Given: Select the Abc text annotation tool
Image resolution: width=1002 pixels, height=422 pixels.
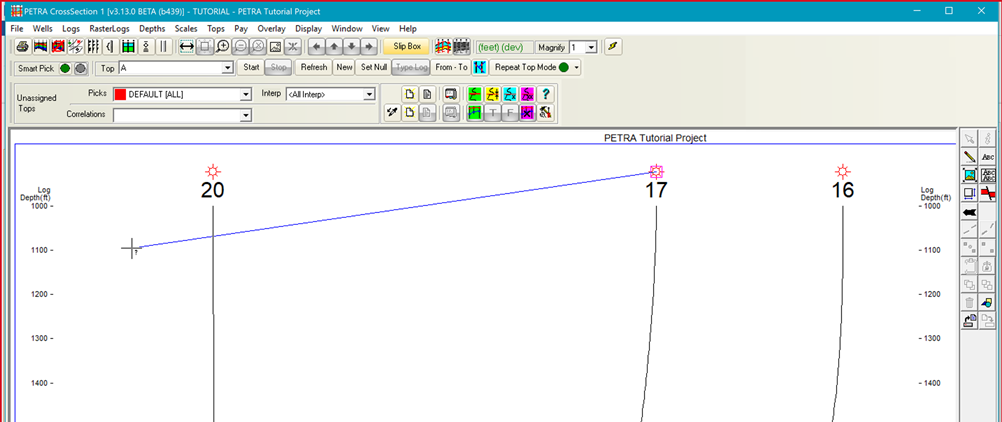Looking at the screenshot, I should click(x=987, y=156).
